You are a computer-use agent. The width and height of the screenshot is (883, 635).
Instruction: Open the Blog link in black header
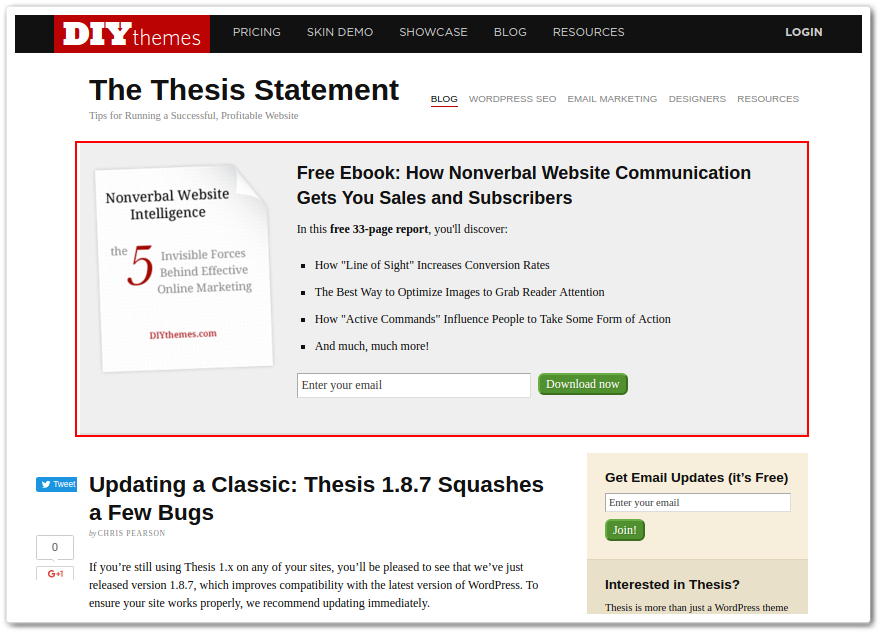point(510,32)
